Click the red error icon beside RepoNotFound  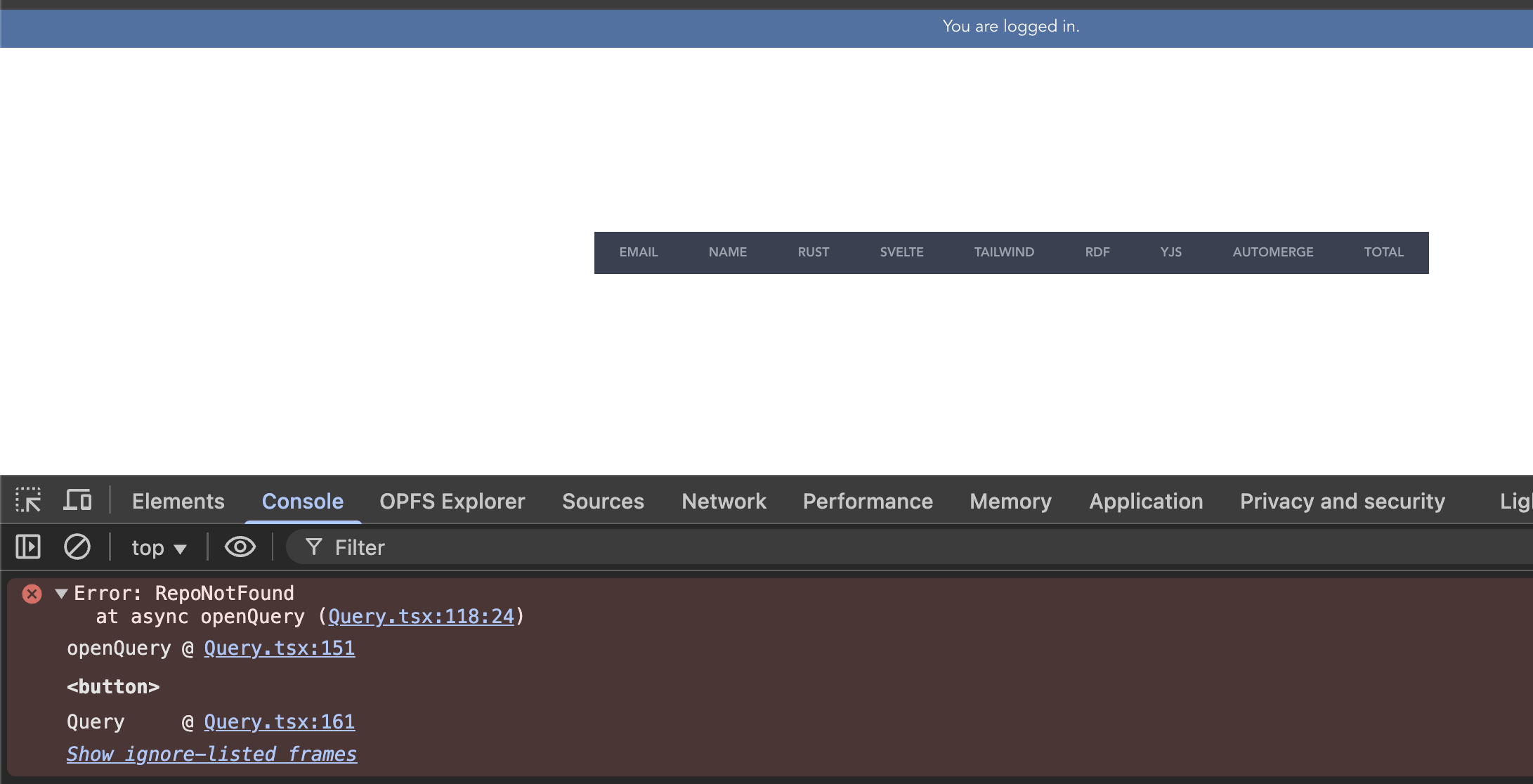pyautogui.click(x=32, y=594)
